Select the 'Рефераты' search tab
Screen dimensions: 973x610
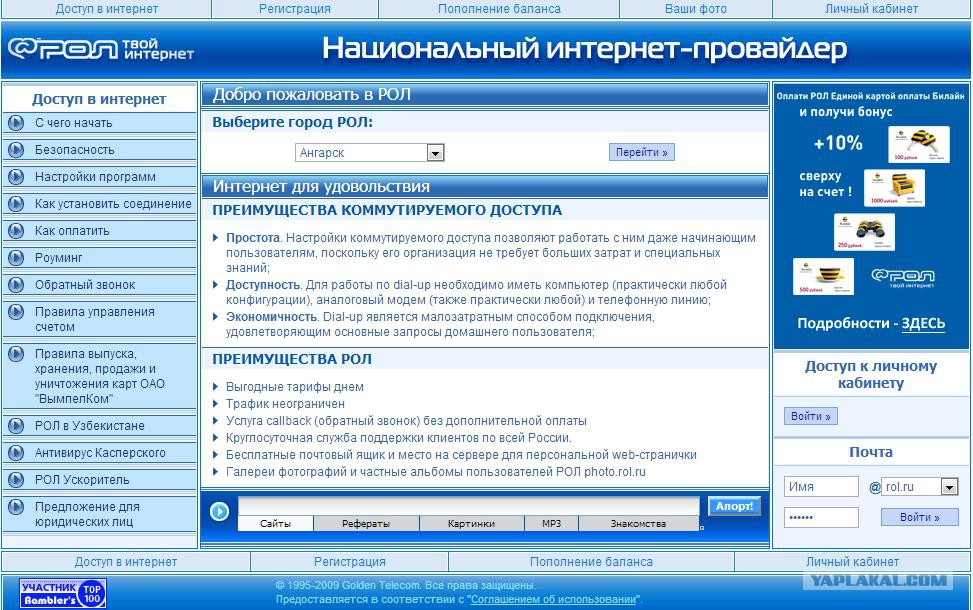366,524
